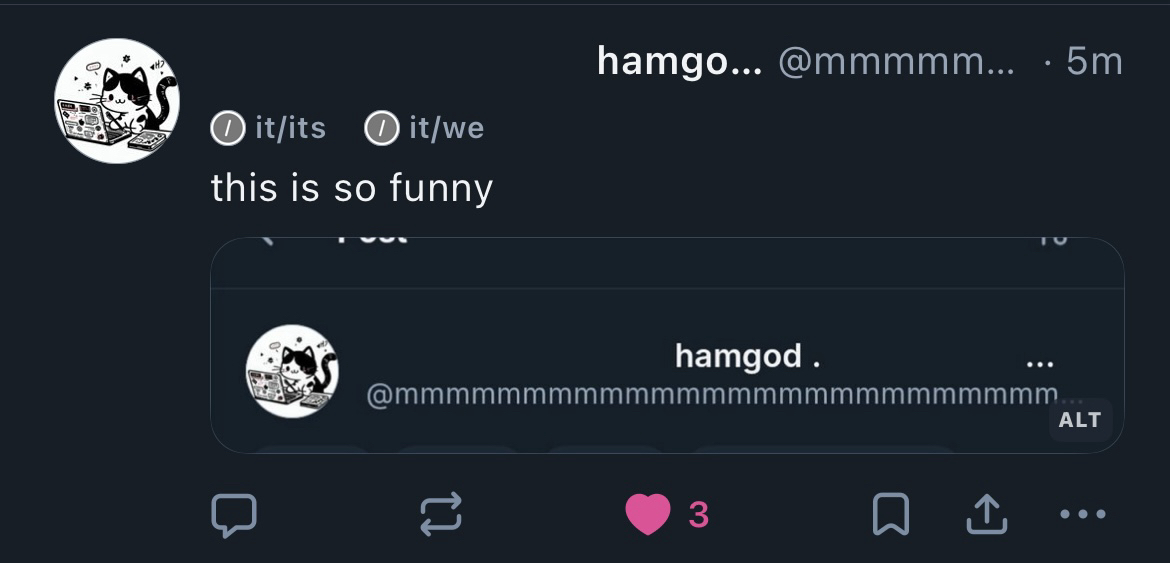Image resolution: width=1170 pixels, height=563 pixels.
Task: Click the ALT badge on the image
Action: 1079,420
